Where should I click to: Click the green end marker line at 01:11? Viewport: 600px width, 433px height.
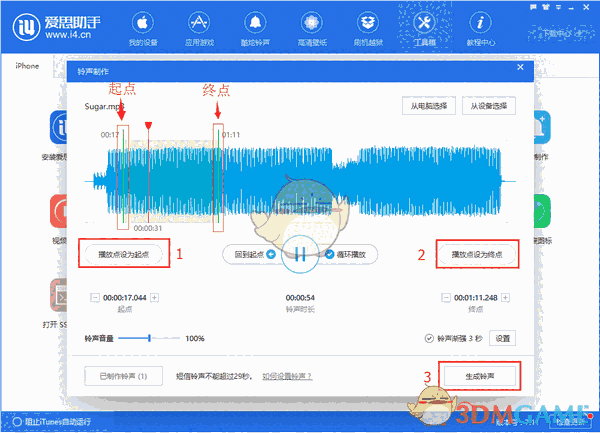pos(218,177)
